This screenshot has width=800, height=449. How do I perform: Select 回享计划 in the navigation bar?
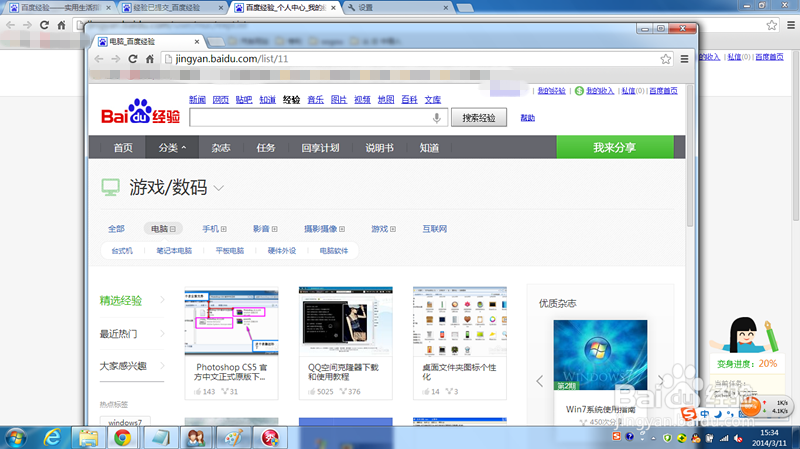click(x=320, y=147)
